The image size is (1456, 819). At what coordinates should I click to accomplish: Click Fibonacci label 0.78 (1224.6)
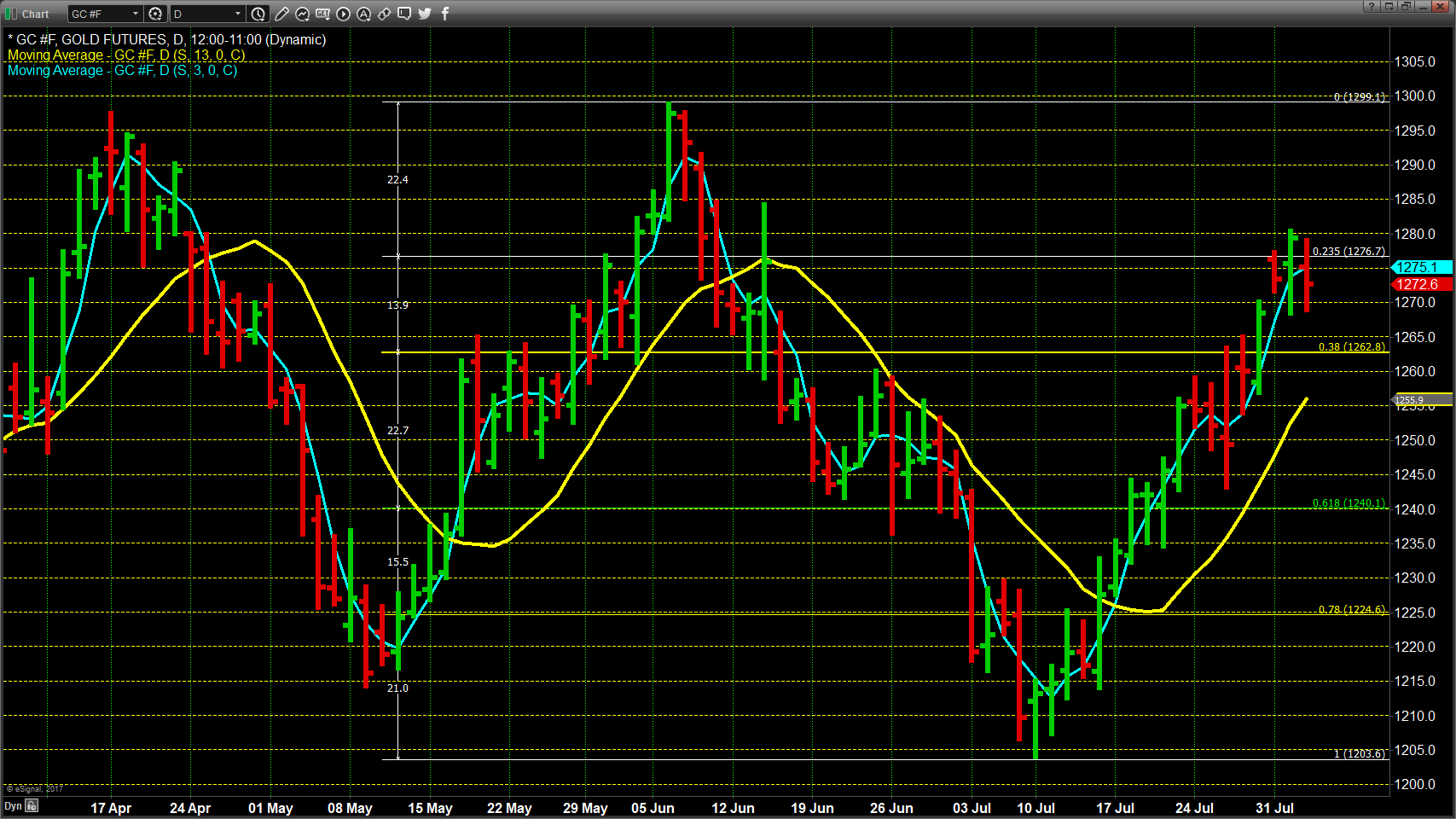tap(1352, 609)
